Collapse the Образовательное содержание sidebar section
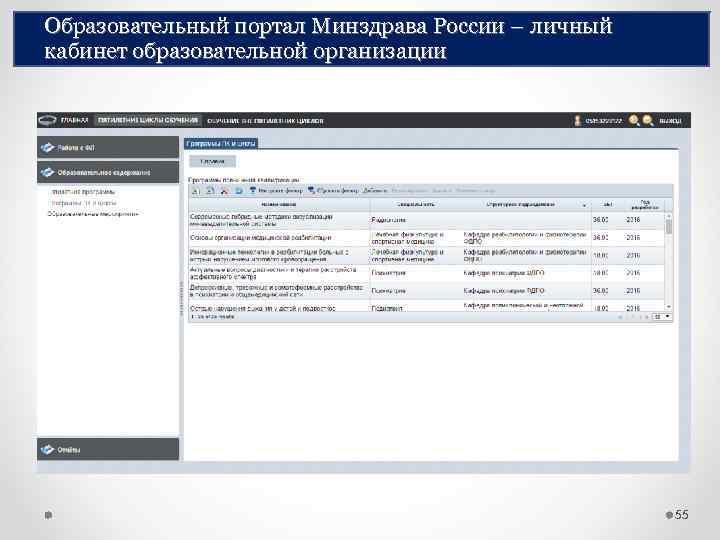This screenshot has height=540, width=720. point(108,172)
